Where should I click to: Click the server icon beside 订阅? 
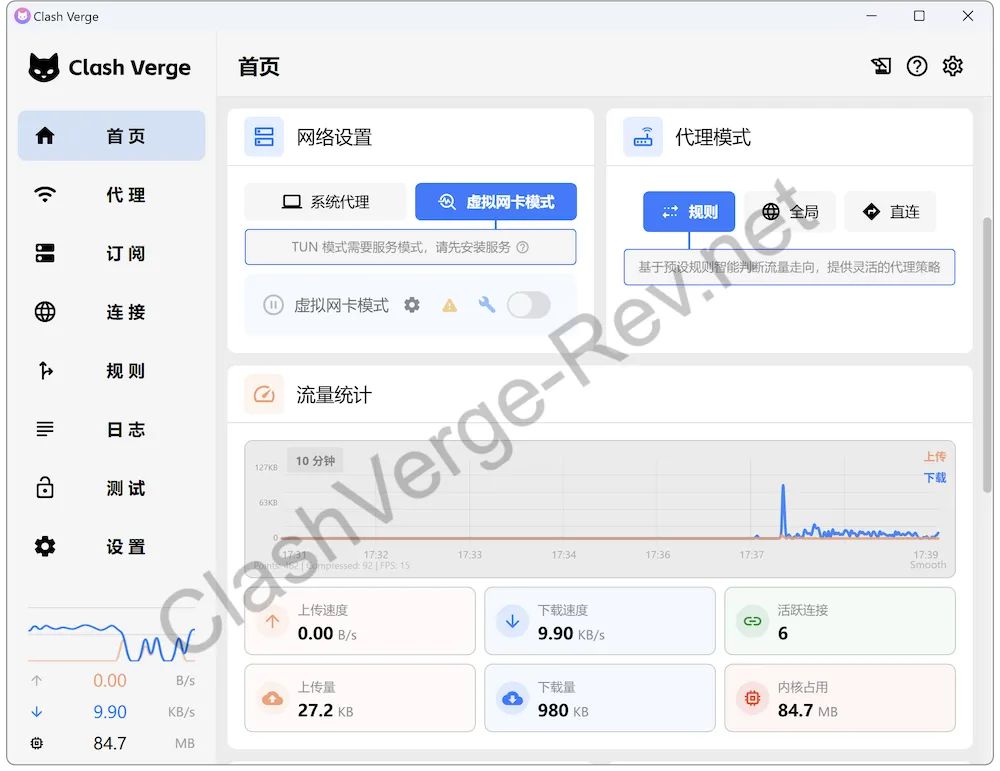45,253
